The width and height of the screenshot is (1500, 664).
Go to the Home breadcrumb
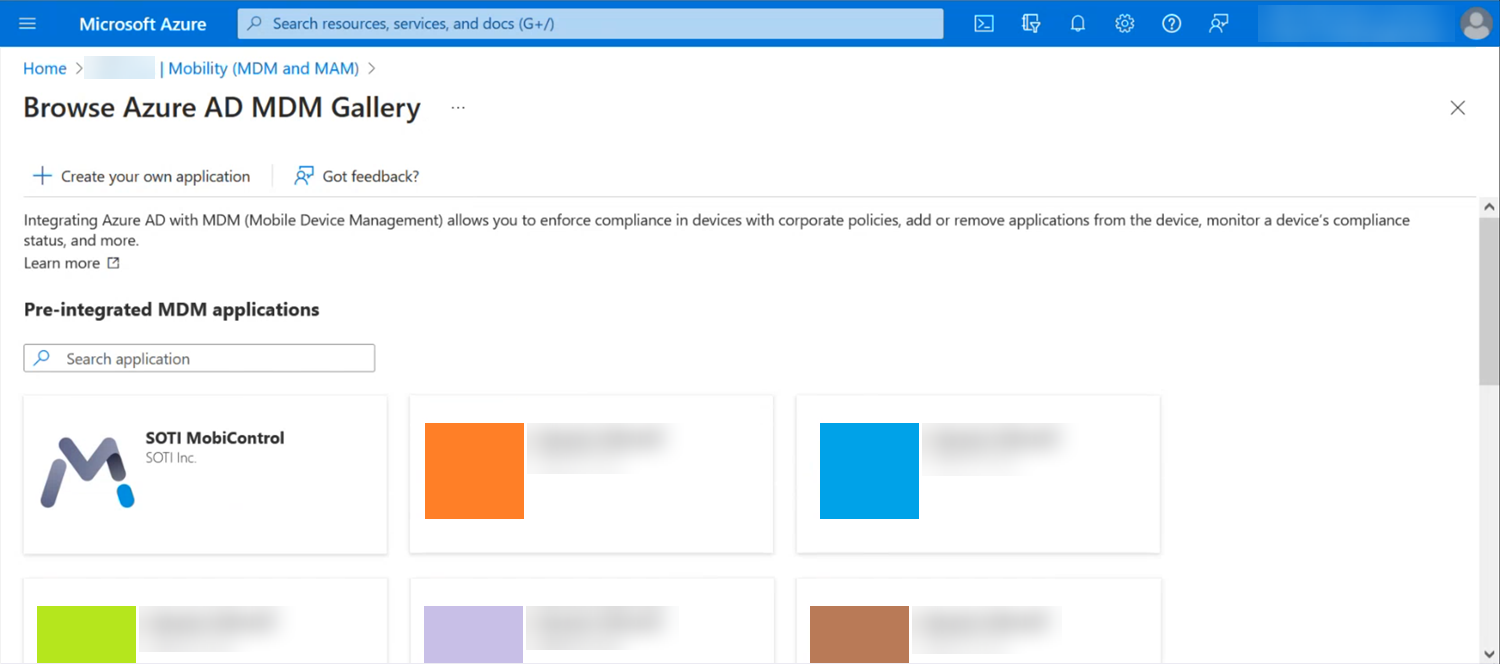pyautogui.click(x=45, y=68)
